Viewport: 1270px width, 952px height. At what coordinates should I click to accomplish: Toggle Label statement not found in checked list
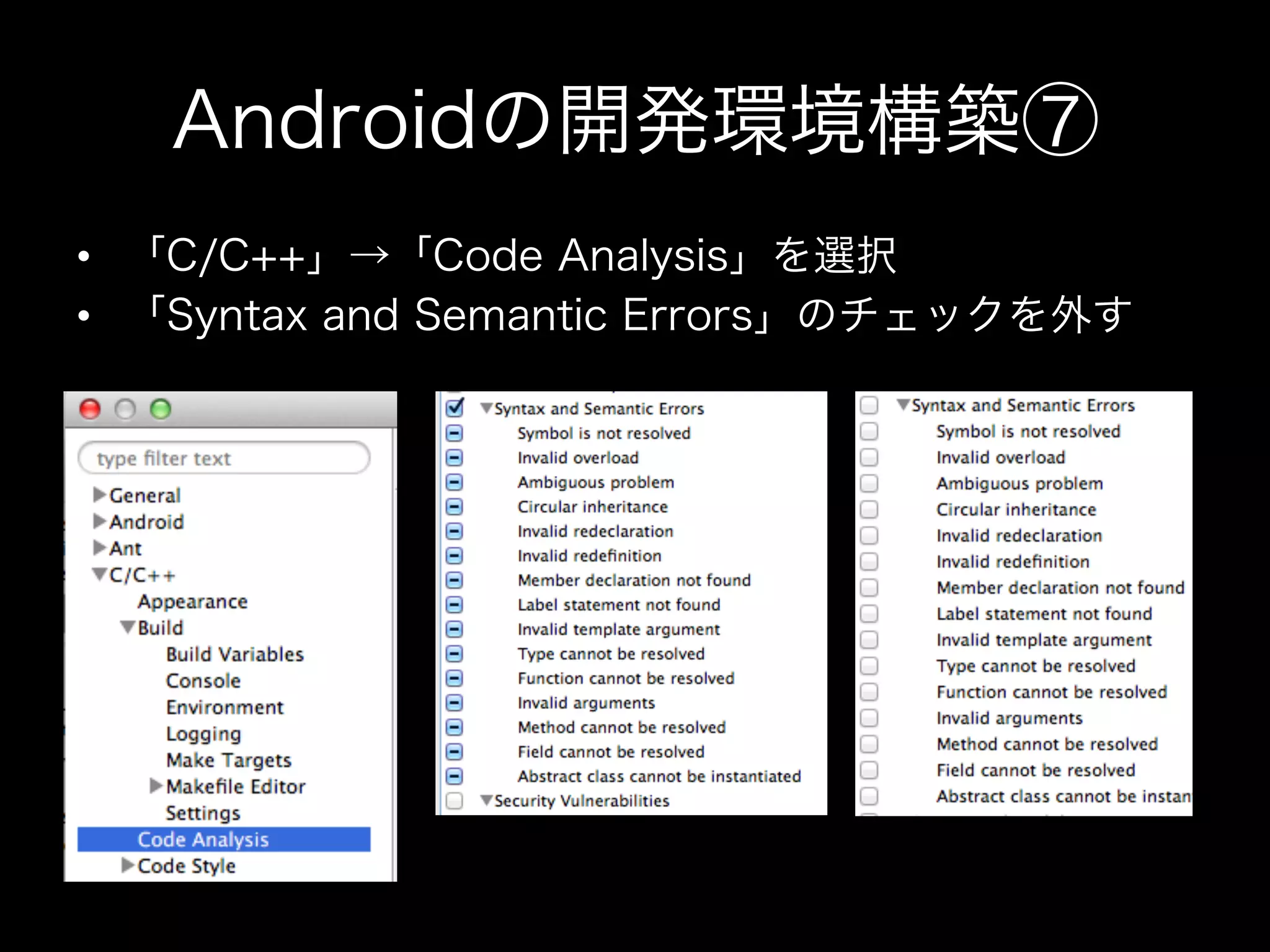[455, 604]
